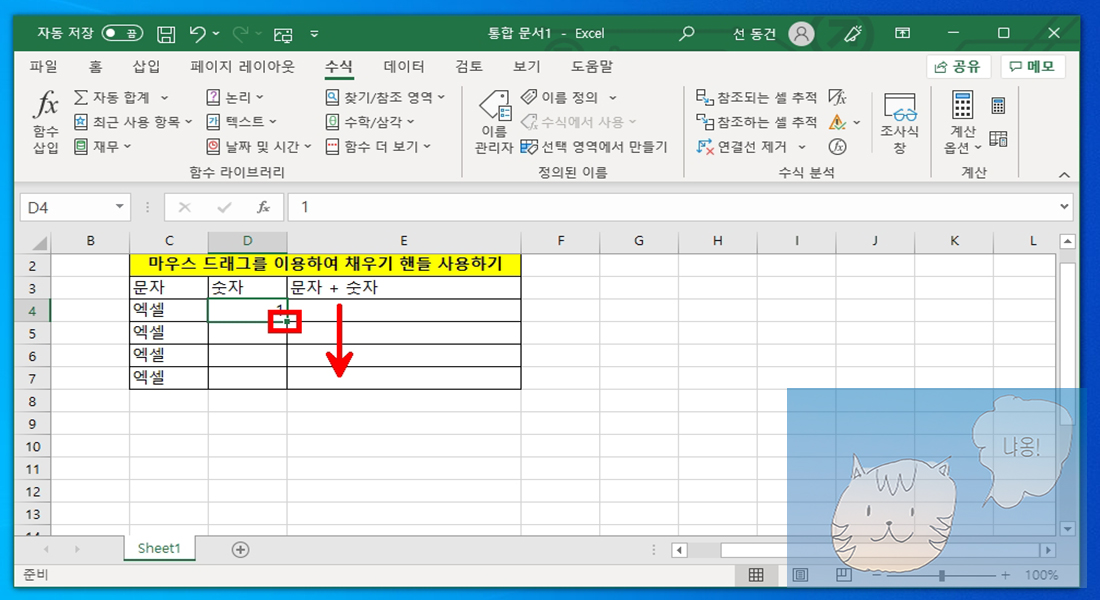This screenshot has height=600, width=1100.
Task: Switch to the 페이지 레이아웃 tab
Action: [242, 67]
